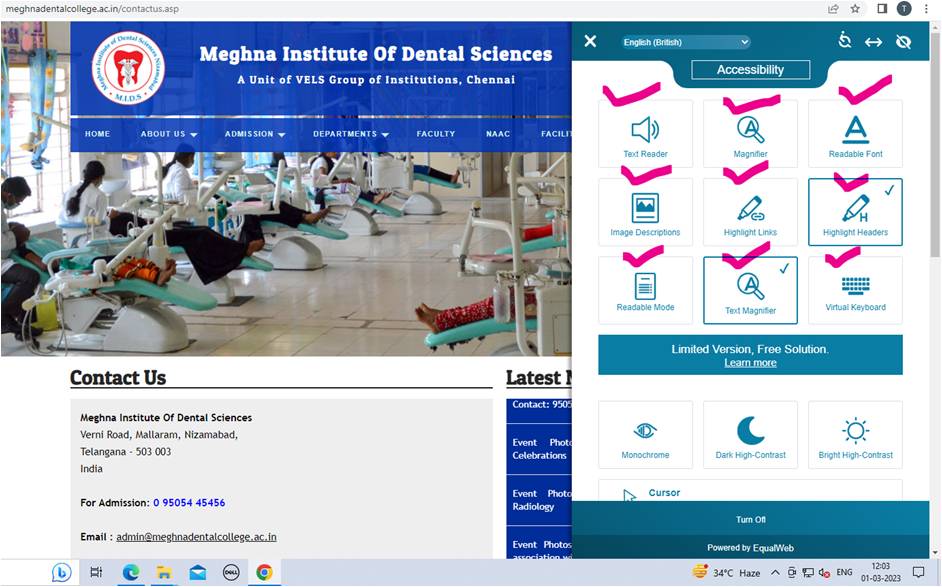This screenshot has width=942, height=587.
Task: Open the clock and date flyout
Action: (x=881, y=572)
